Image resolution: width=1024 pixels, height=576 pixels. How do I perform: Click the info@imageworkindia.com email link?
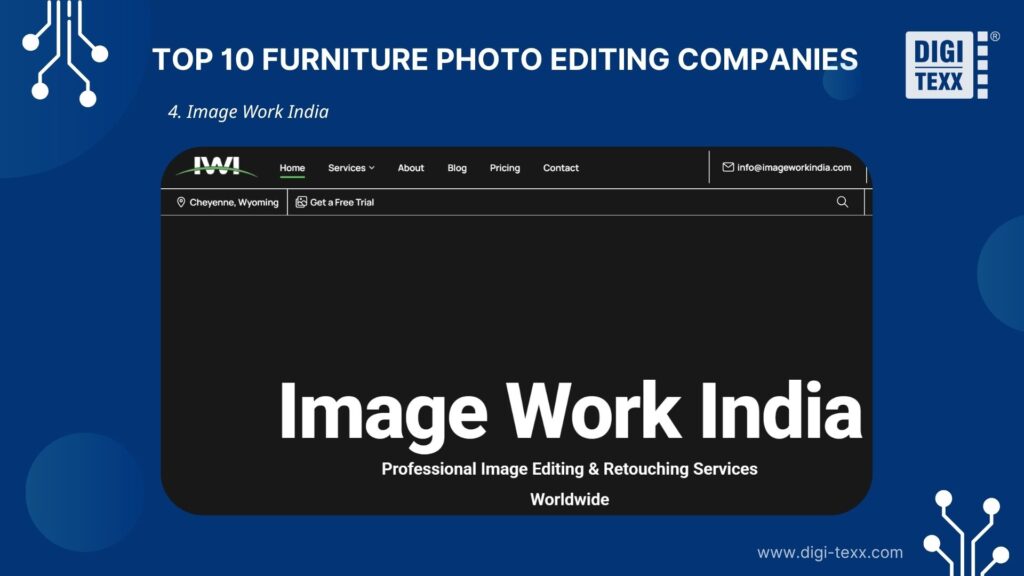point(794,167)
